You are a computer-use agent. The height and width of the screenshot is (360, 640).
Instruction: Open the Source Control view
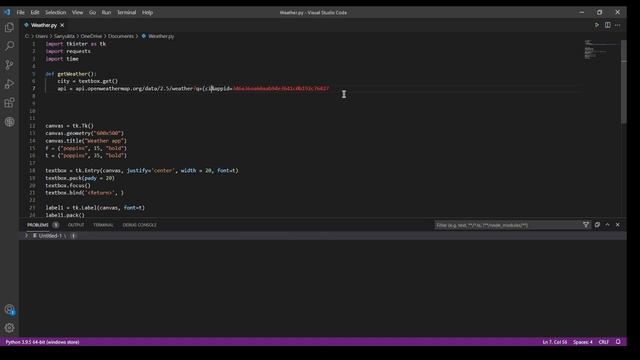(9, 64)
